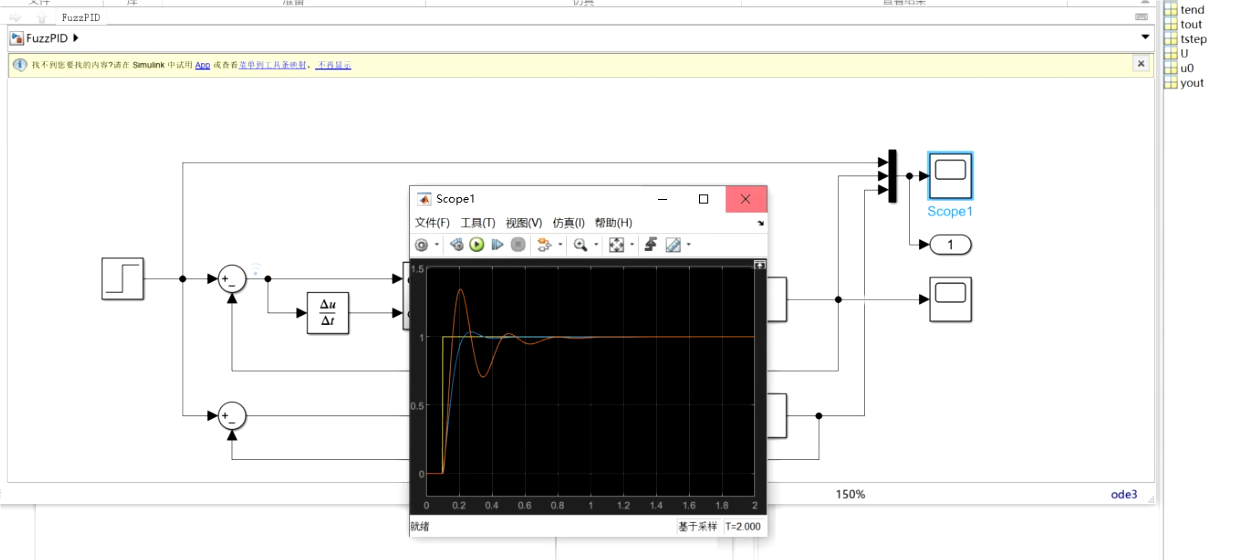
Task: Select the tout workspace variable
Action: tap(1184, 25)
